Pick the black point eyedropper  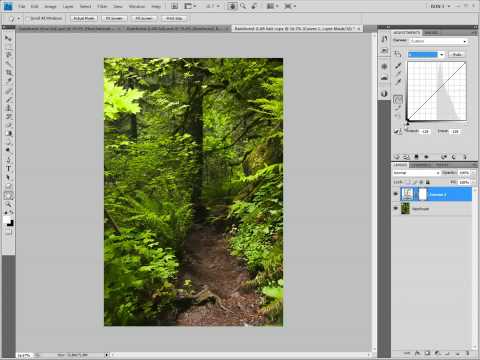click(398, 66)
